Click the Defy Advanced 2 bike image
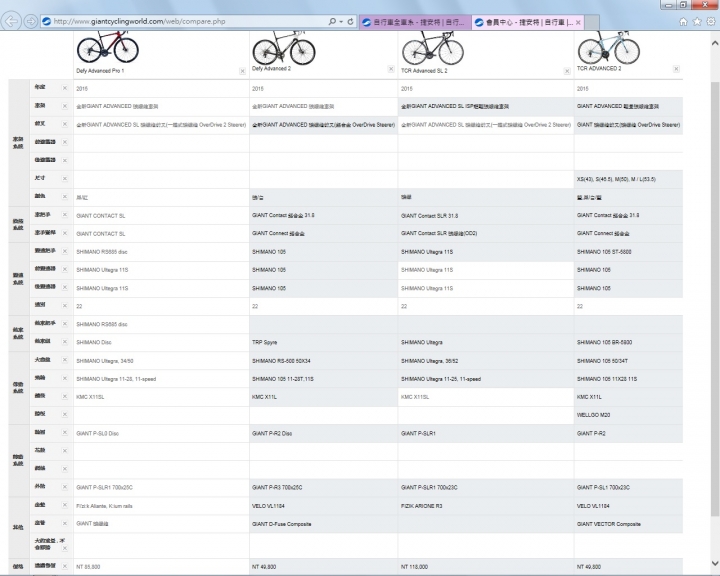Image resolution: width=720 pixels, height=576 pixels. [283, 48]
